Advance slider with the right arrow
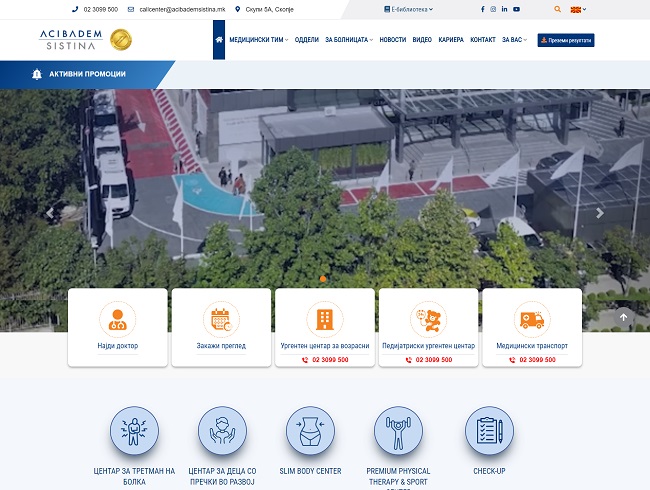Screen dimensions: 650x490 (600, 212)
